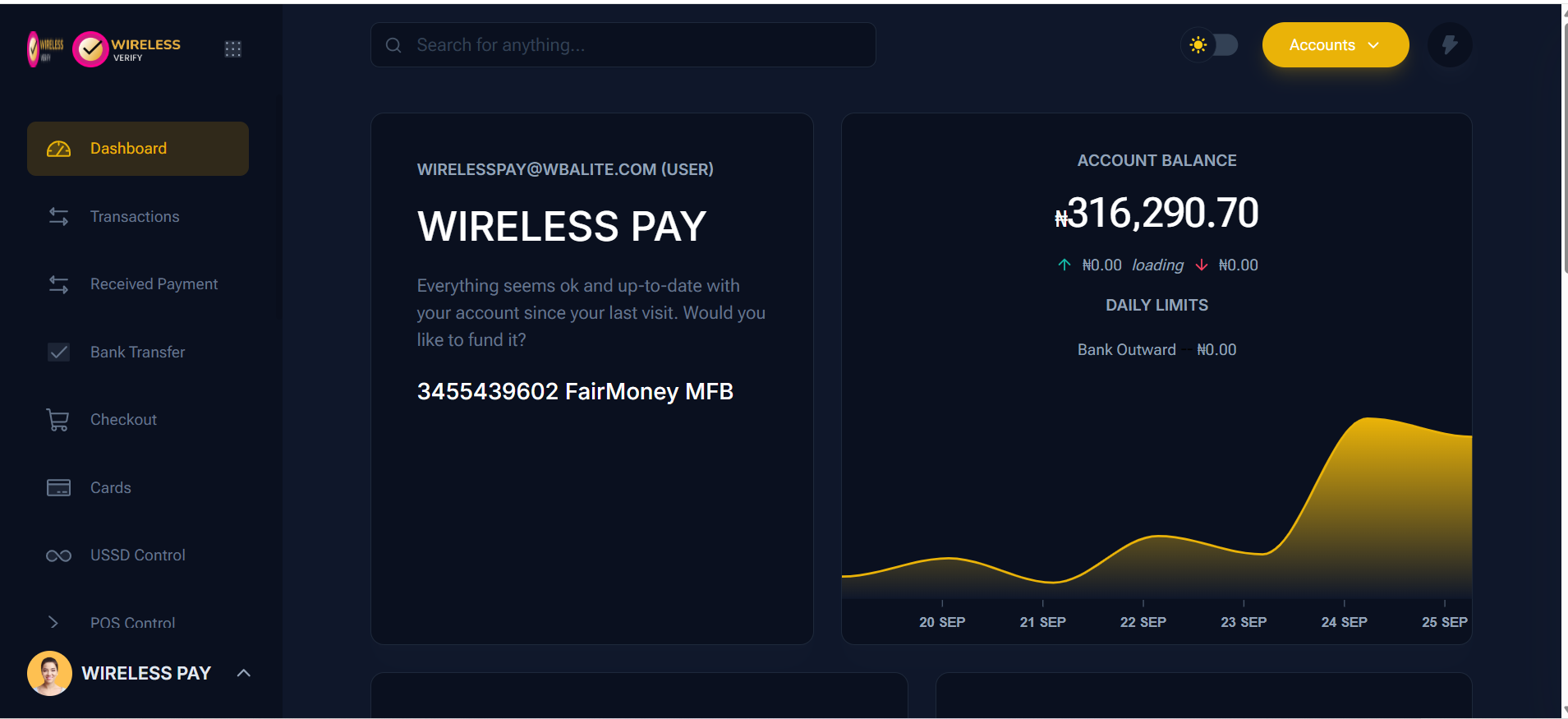Toggle the light/dark theme switch
Screen dimensions: 1568x719
pos(1210,45)
